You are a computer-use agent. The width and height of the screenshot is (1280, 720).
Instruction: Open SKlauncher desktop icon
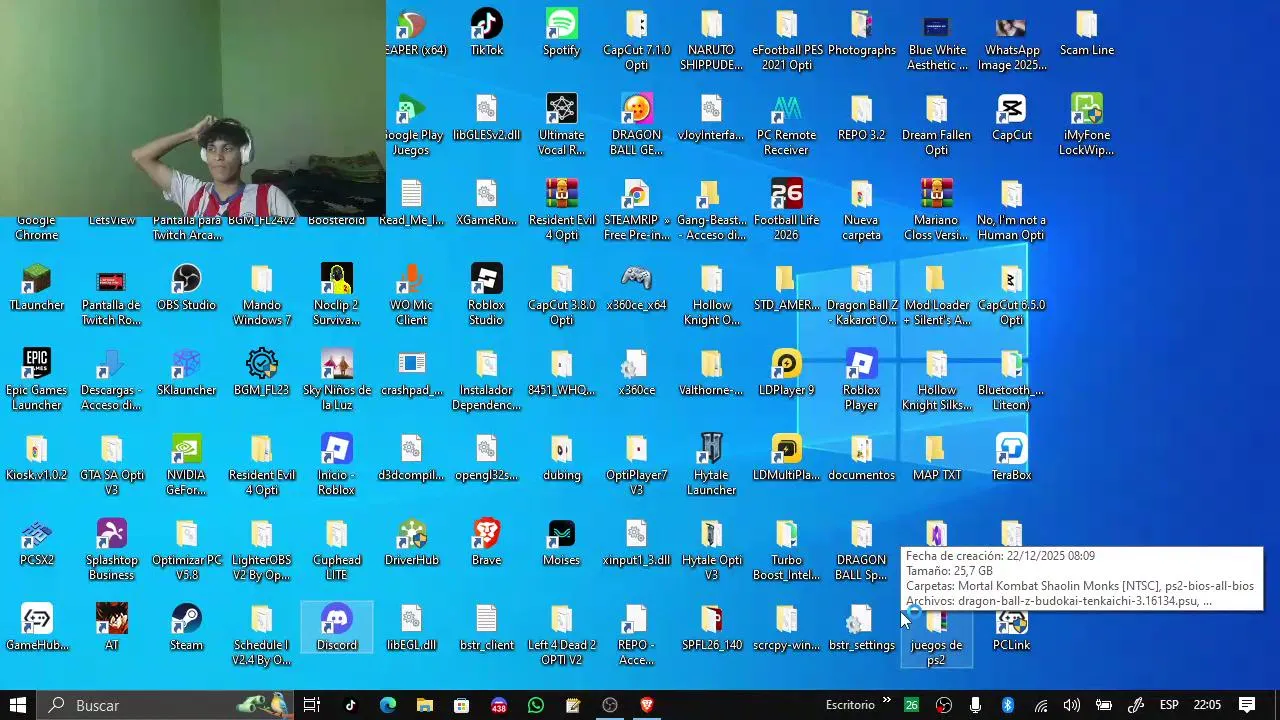[186, 372]
